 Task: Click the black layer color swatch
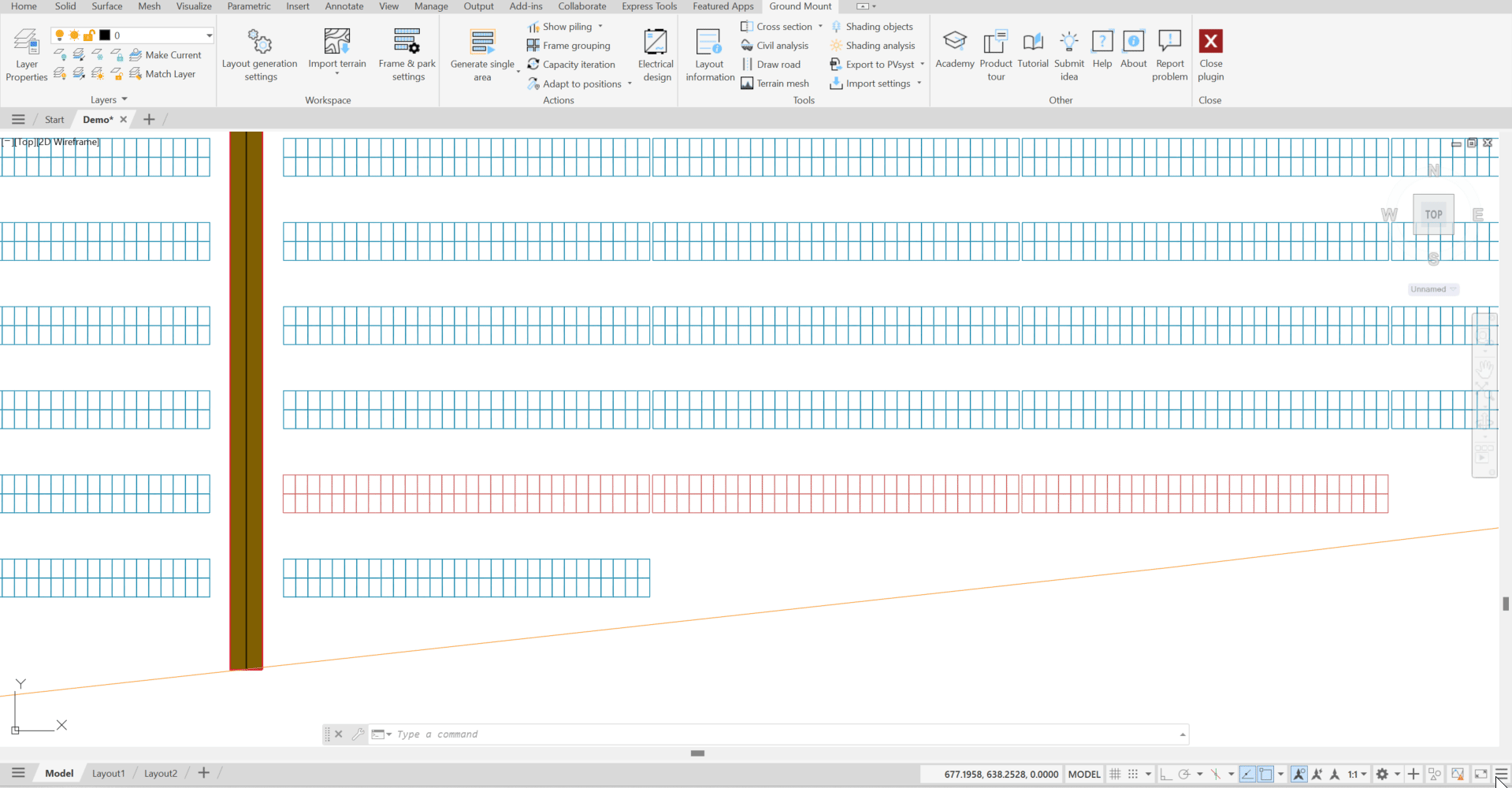click(105, 35)
